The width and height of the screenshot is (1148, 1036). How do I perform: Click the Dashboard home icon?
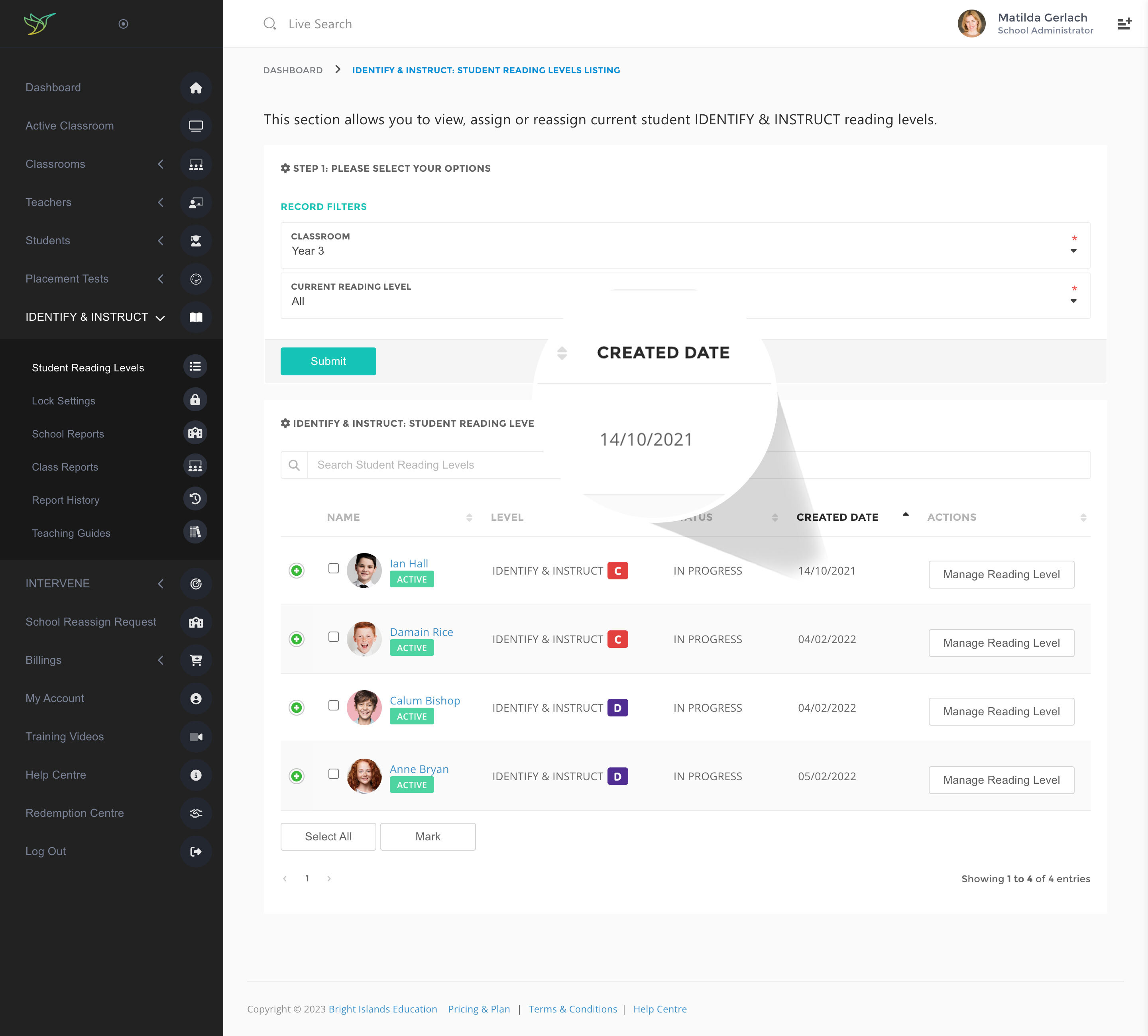point(195,88)
